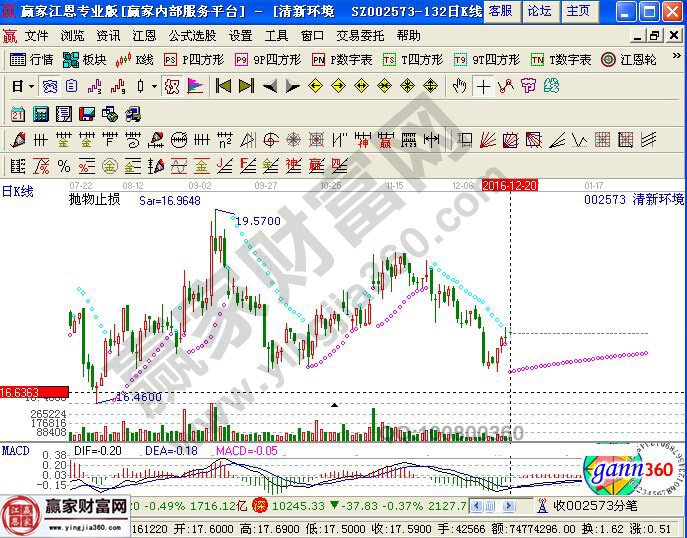This screenshot has height=538, width=687.
Task: Open the 交易委托 menu
Action: pyautogui.click(x=360, y=35)
